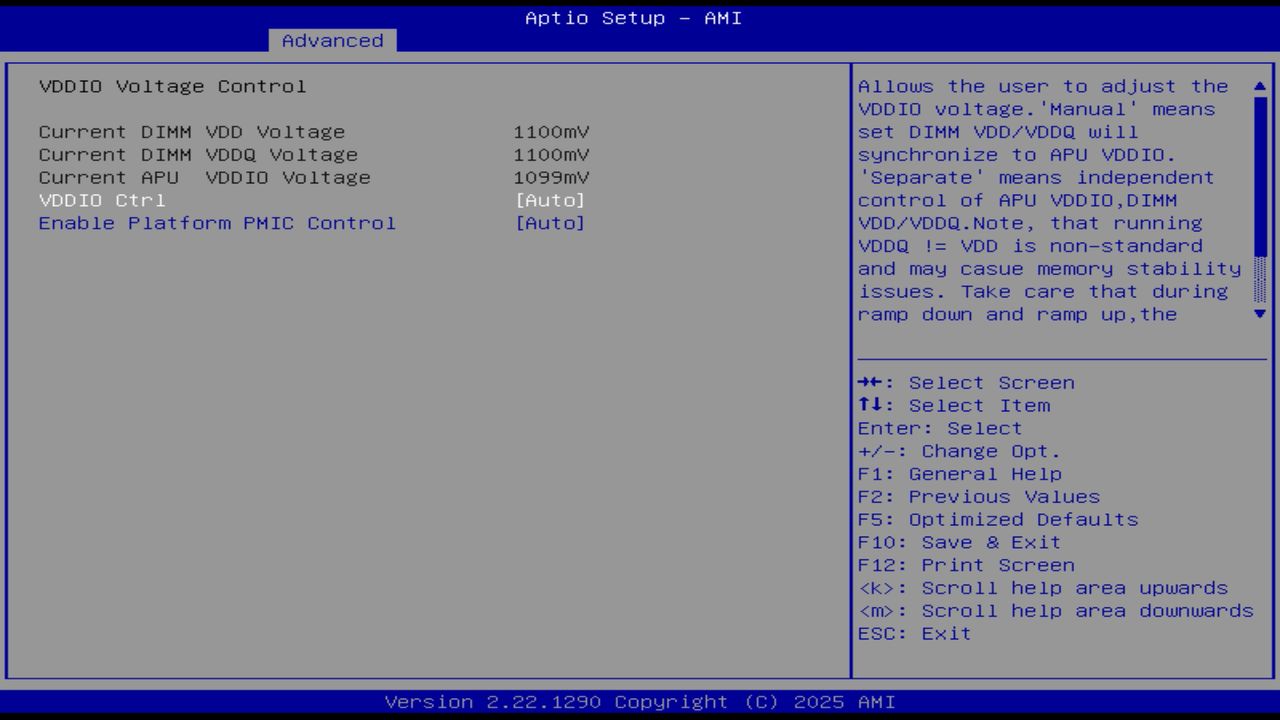1280x720 pixels.
Task: Click the left-right arrow Select Screen legend symbol
Action: (872, 382)
